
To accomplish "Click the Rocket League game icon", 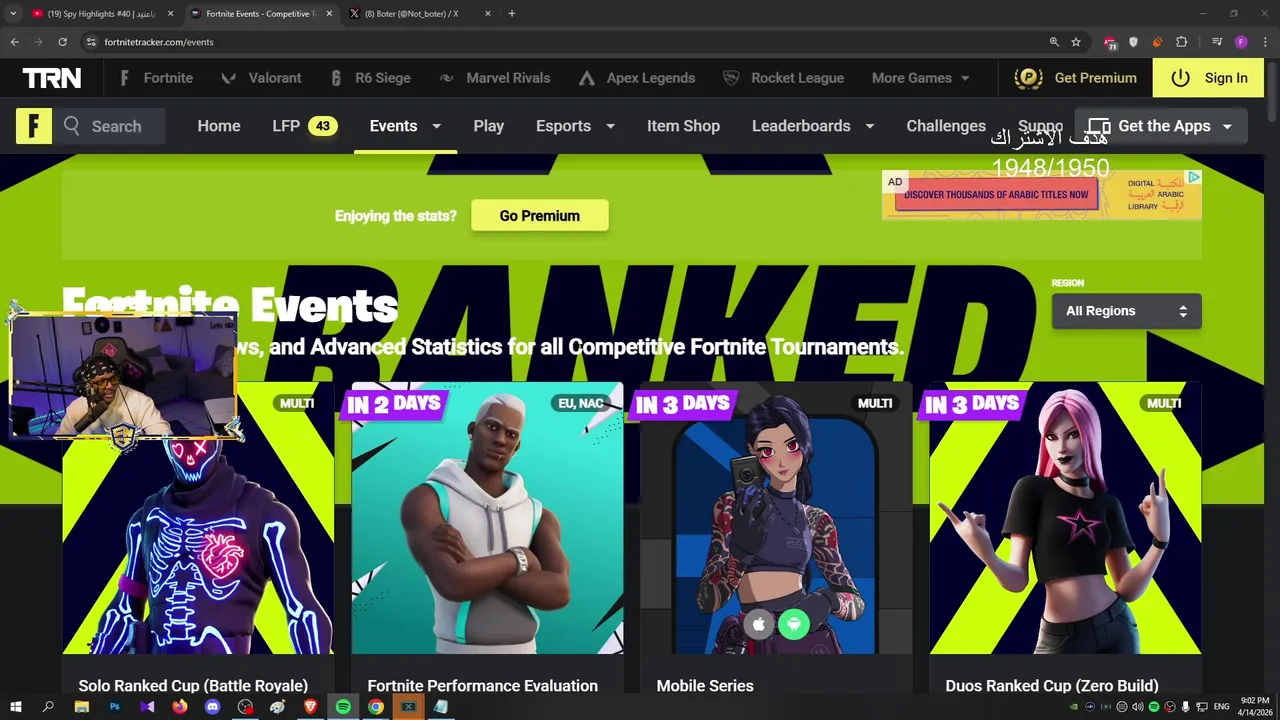I will point(731,78).
